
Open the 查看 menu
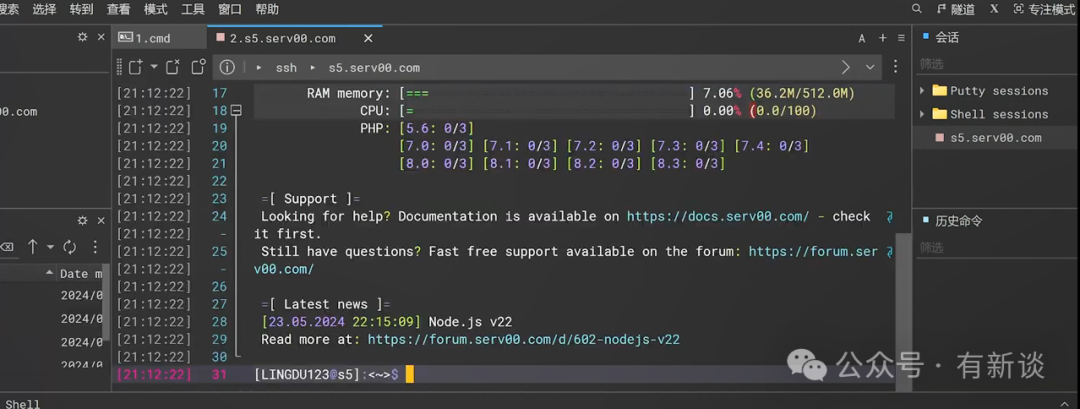[x=118, y=9]
